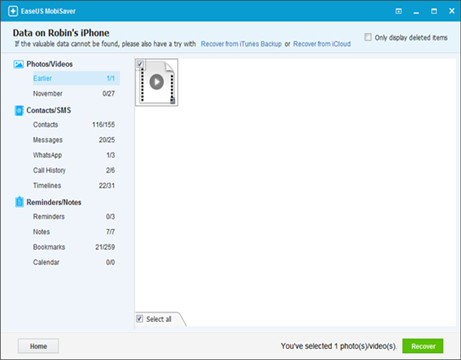Click the Home button
The width and height of the screenshot is (461, 360).
pos(38,346)
